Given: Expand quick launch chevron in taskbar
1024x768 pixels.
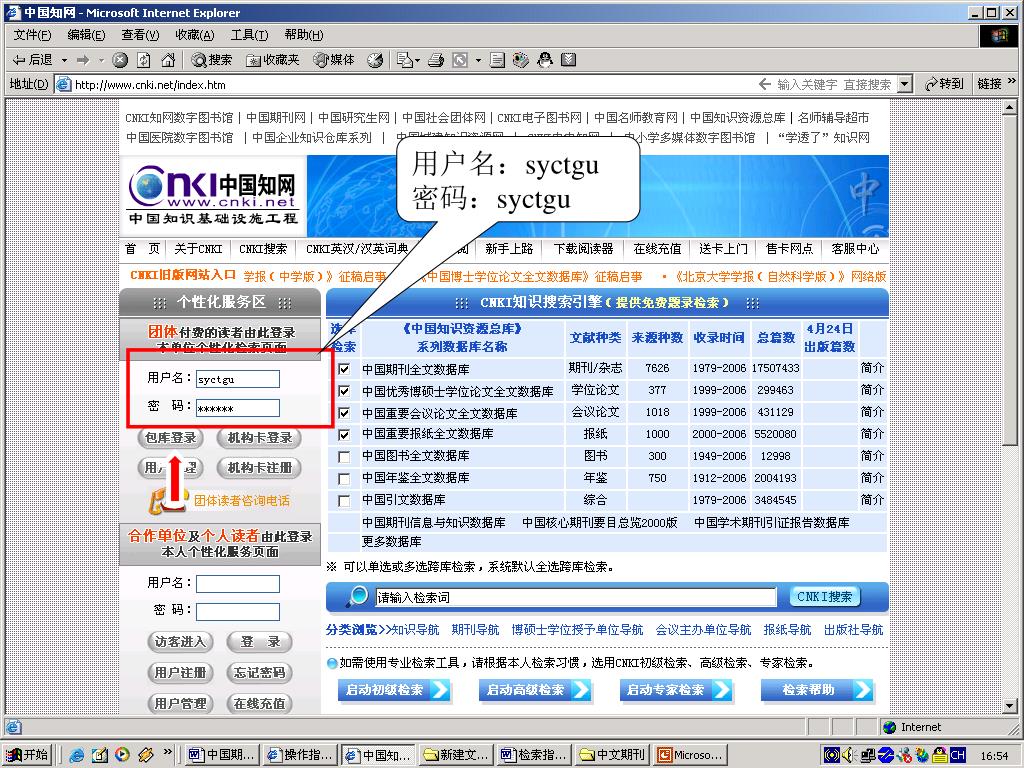Looking at the screenshot, I should pyautogui.click(x=168, y=752).
